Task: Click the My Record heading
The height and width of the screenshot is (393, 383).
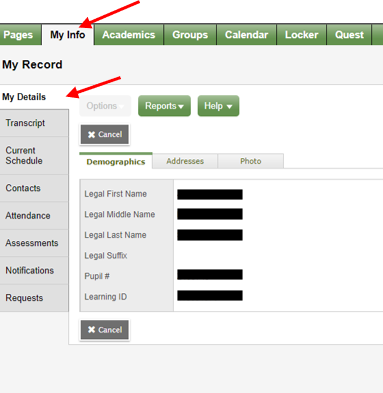Action: pyautogui.click(x=32, y=64)
